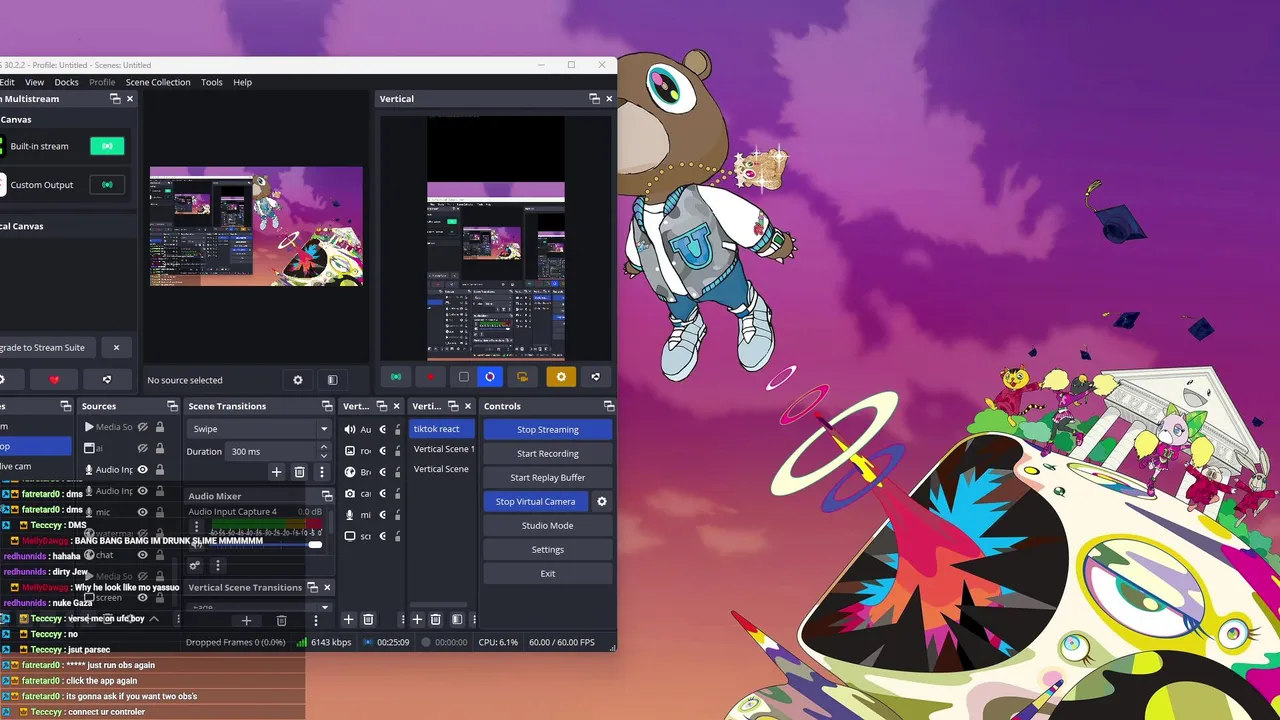This screenshot has width=1280, height=720.
Task: Open Vertical Scene Transitions three-dot menu
Action: (x=315, y=620)
